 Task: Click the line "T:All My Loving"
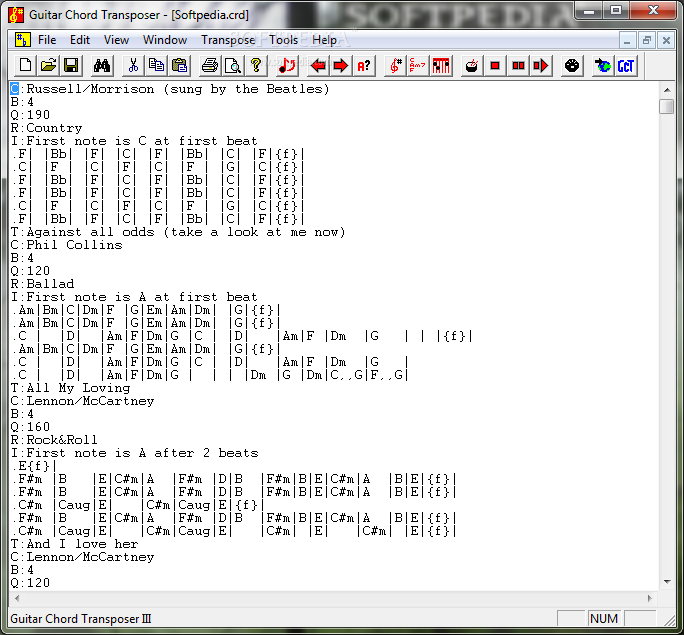70,388
